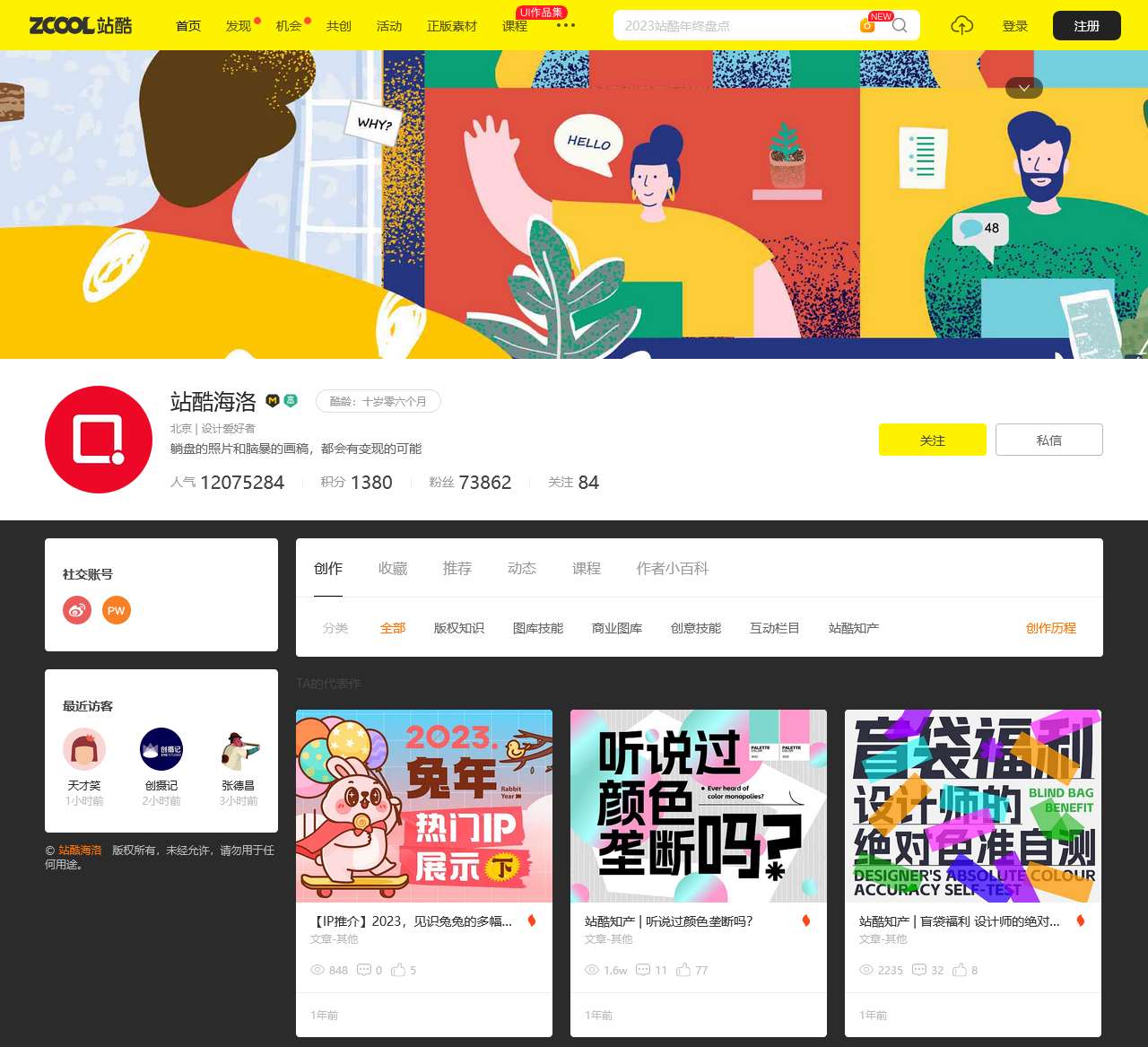The width and height of the screenshot is (1148, 1047).
Task: Click the yellow 关注 follow button
Action: click(933, 440)
